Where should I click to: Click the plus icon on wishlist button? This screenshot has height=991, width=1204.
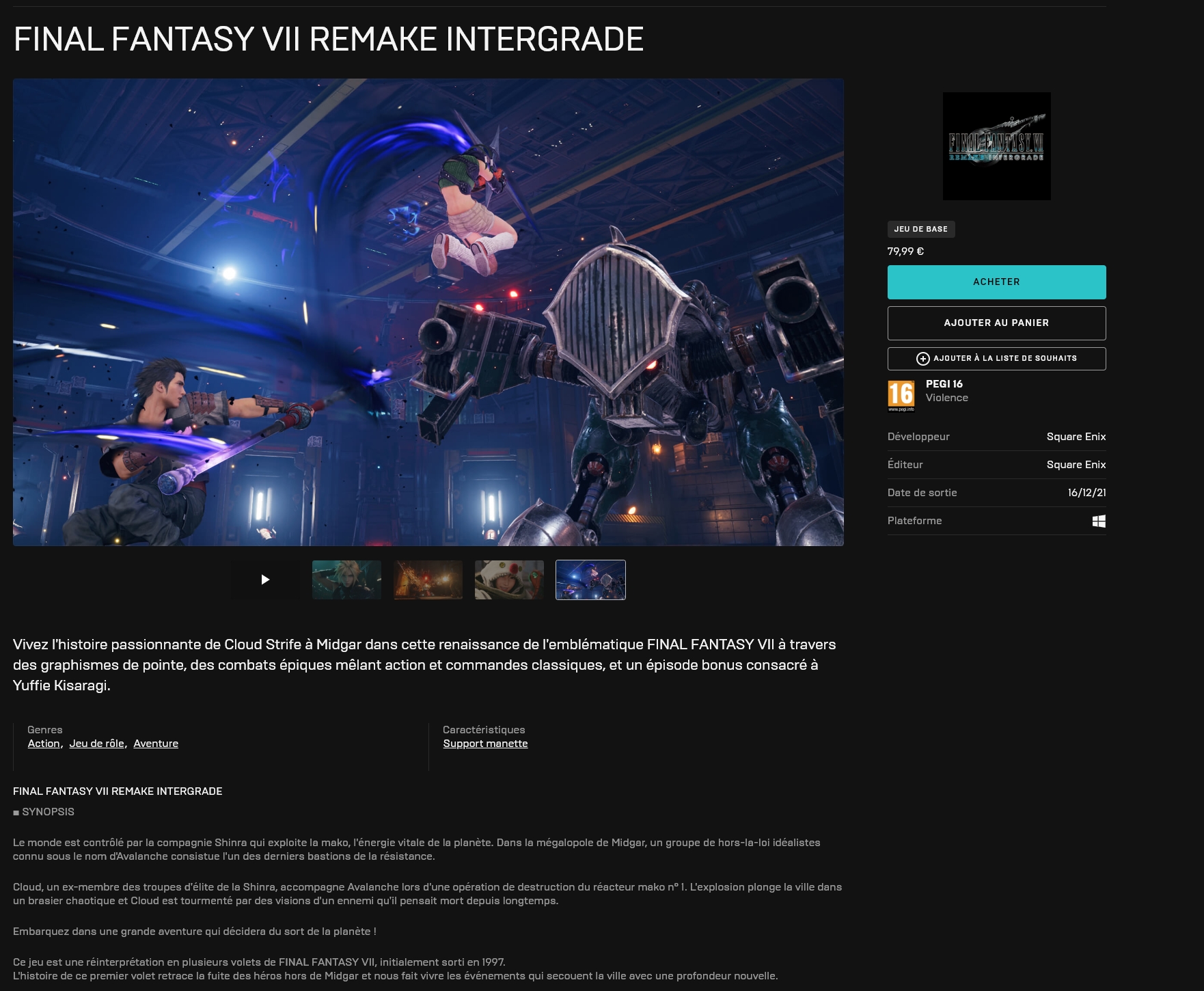922,359
